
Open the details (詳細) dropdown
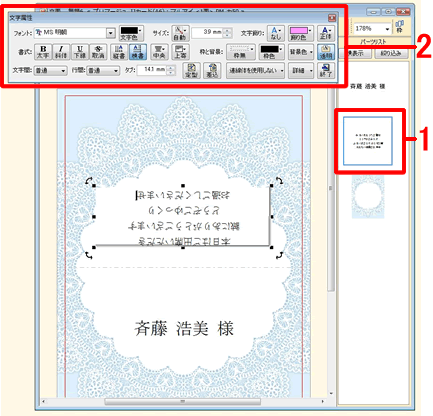click(301, 71)
